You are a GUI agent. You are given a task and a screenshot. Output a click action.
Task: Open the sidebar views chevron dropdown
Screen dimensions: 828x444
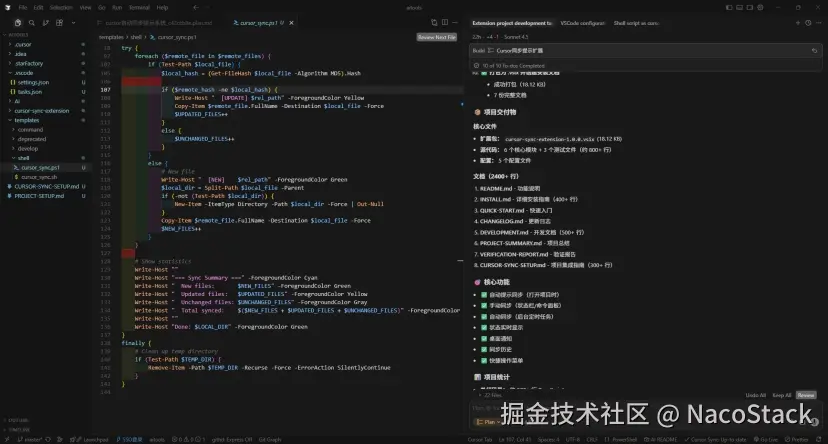point(73,23)
